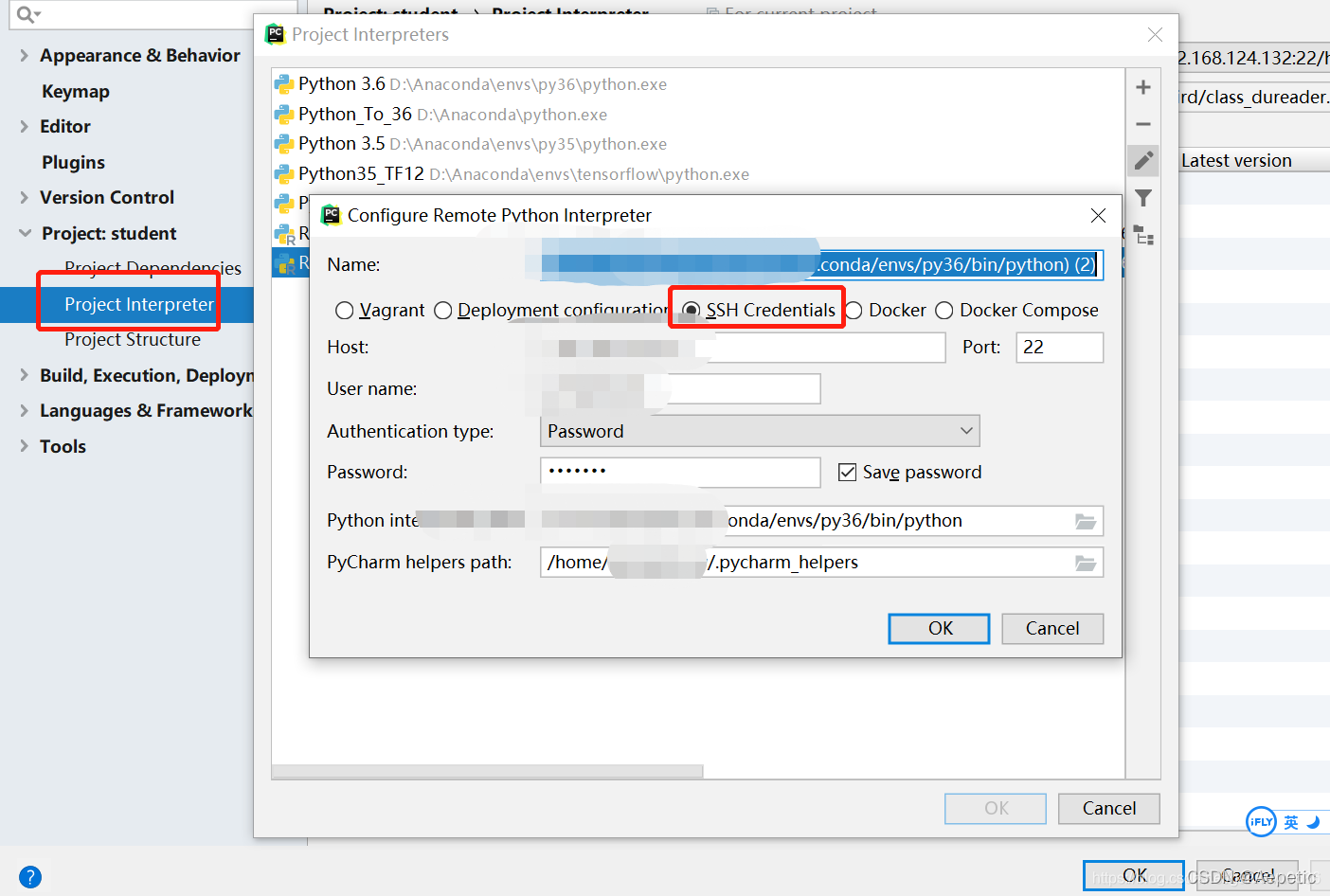
Task: Select Python 3.6 py36 interpreter row
Action: pyautogui.click(x=697, y=84)
